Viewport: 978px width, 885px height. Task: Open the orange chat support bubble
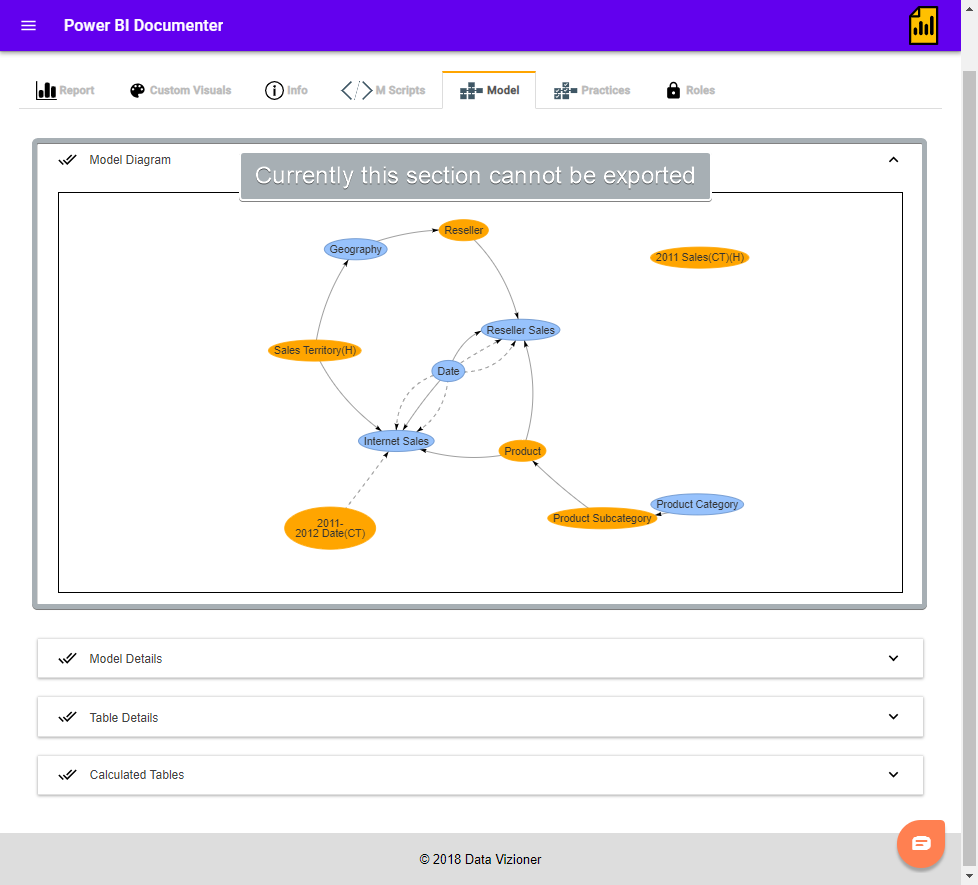[x=921, y=844]
